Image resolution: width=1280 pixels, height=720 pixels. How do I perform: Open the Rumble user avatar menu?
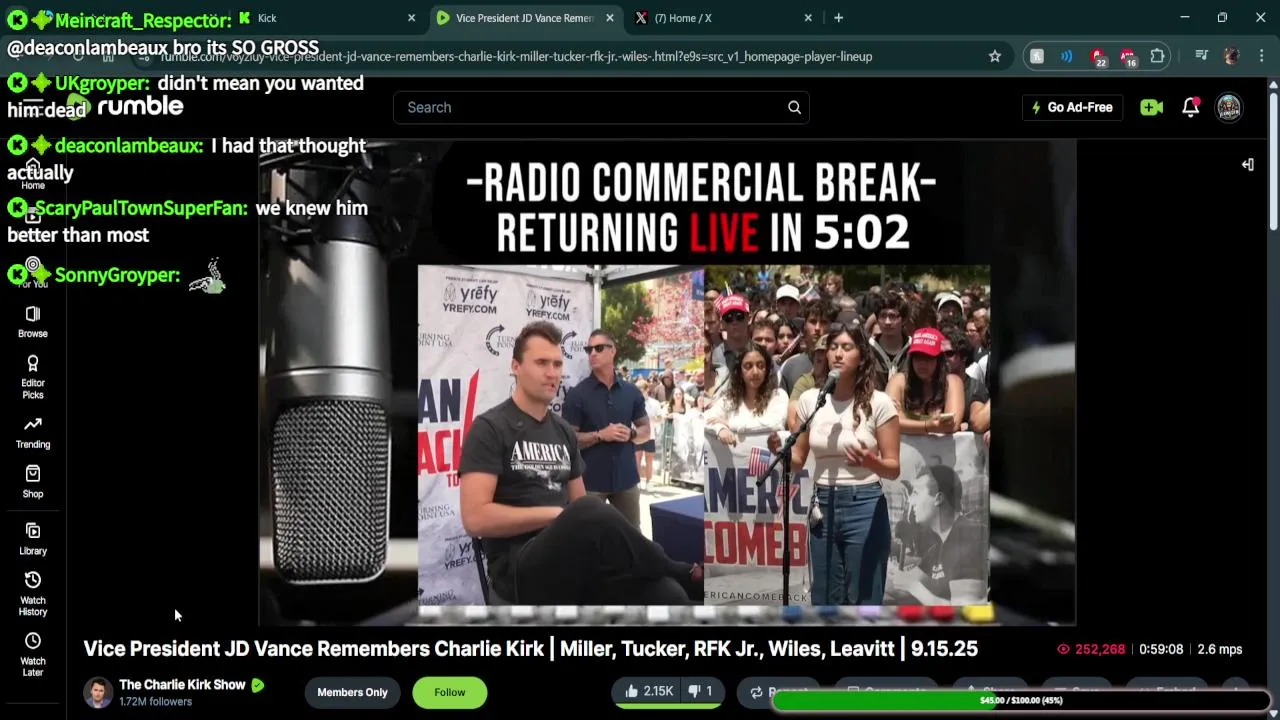point(1228,107)
